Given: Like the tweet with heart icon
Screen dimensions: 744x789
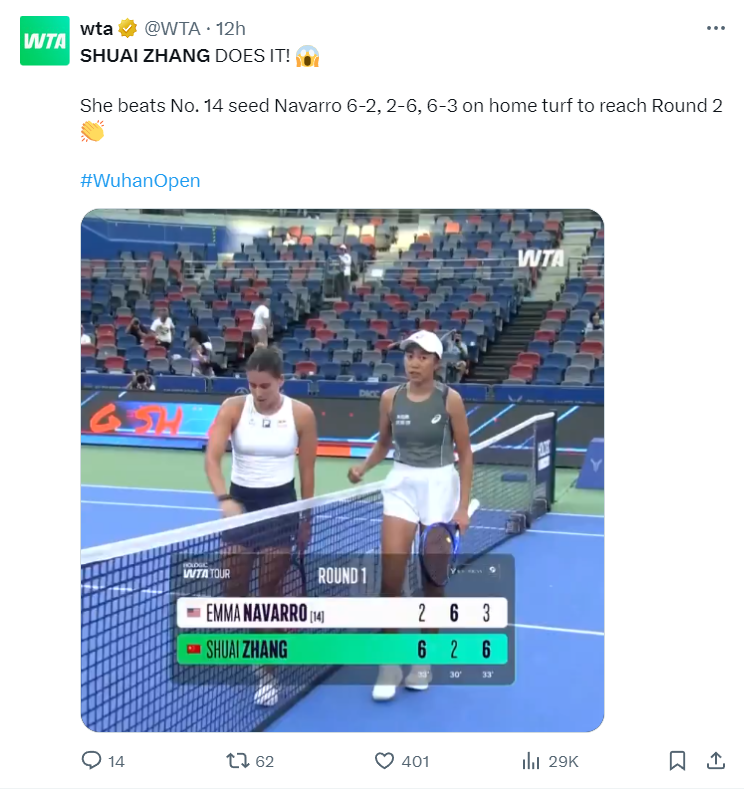Looking at the screenshot, I should pyautogui.click(x=384, y=760).
